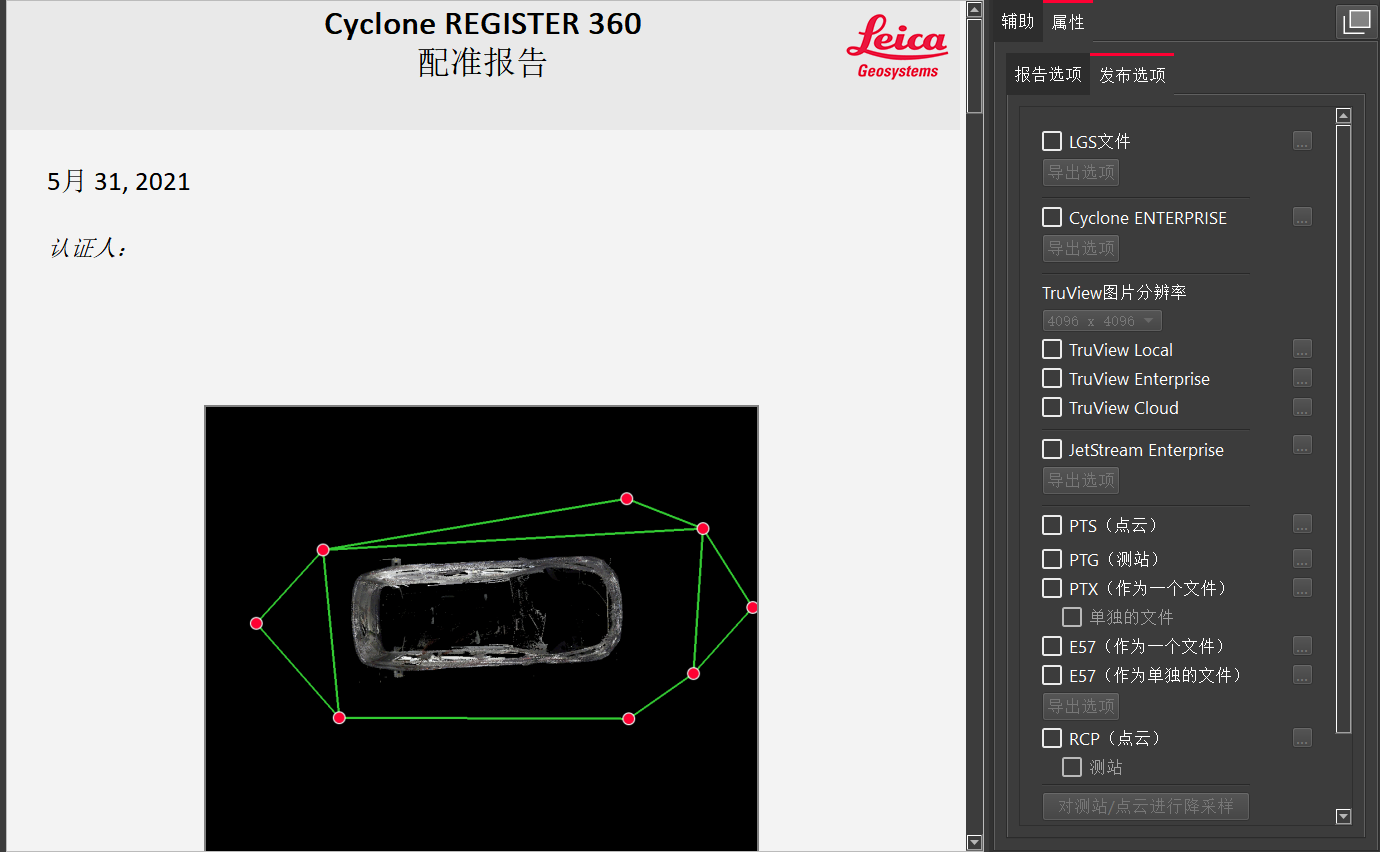Click 导出选项 button under JetStream Enterprise
1380x852 pixels.
pyautogui.click(x=1081, y=480)
